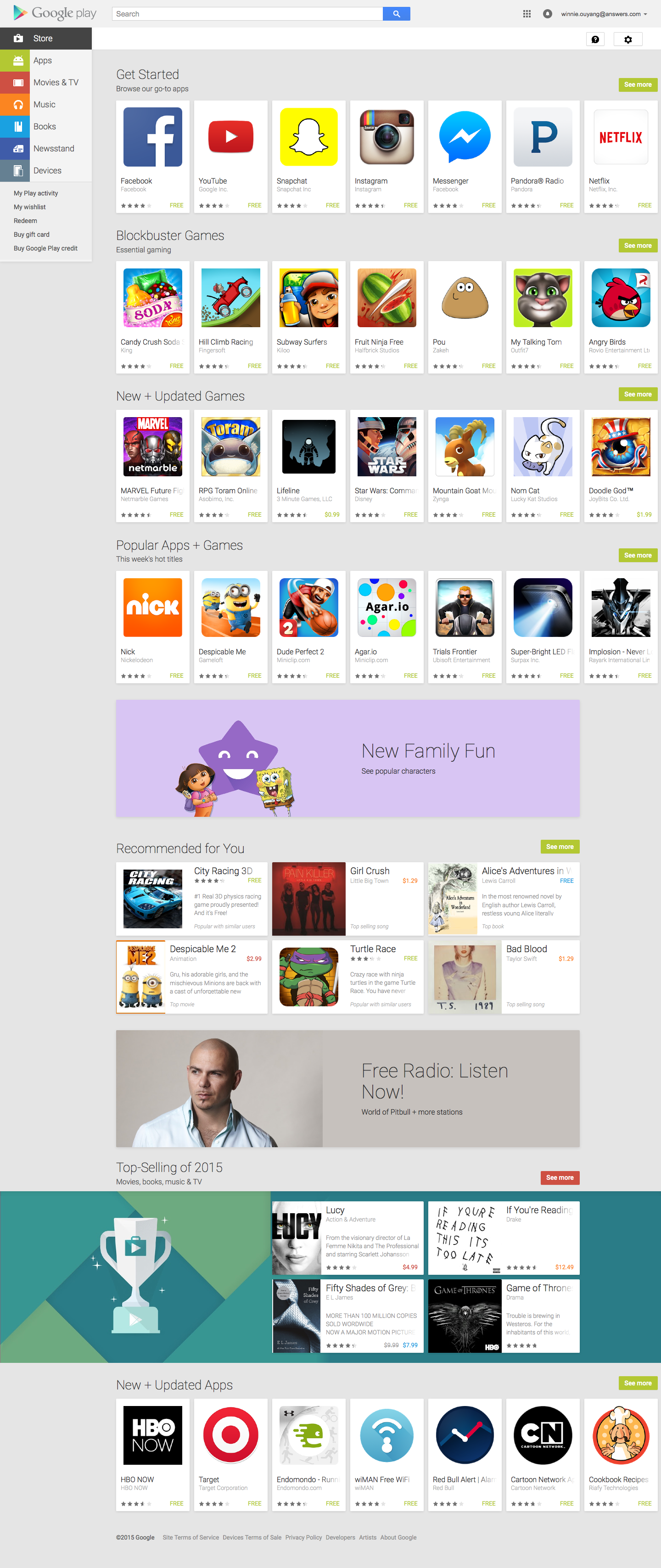The height and width of the screenshot is (1568, 661).
Task: Open the Google apps grid icon
Action: click(x=527, y=13)
